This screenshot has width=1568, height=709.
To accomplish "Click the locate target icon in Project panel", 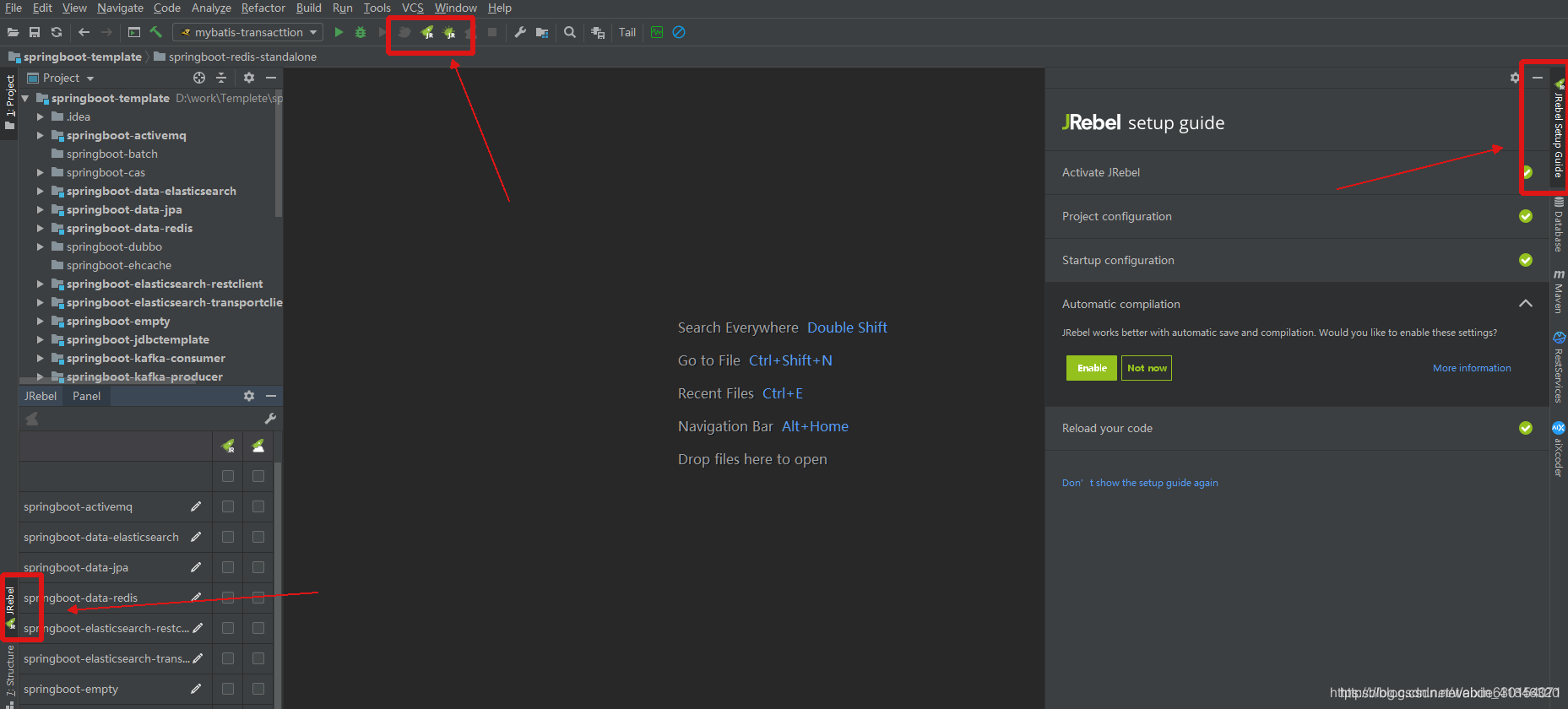I will coord(199,78).
